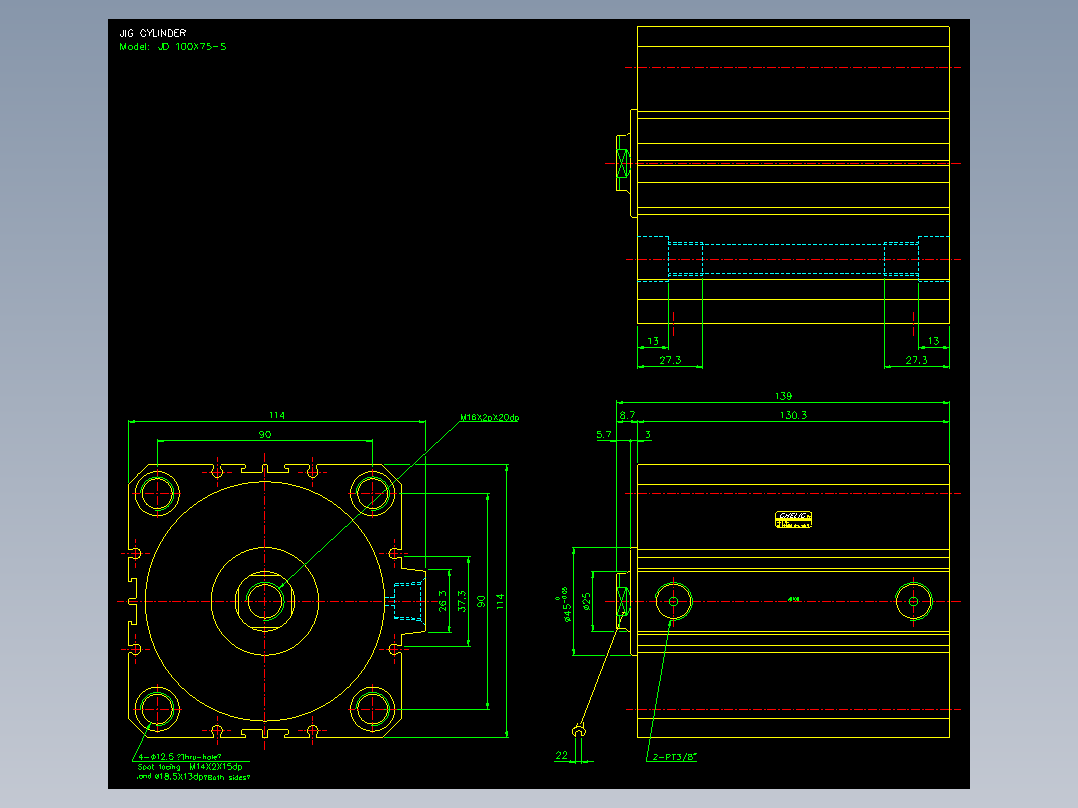The width and height of the screenshot is (1078, 808).
Task: Pick the "37.3" dimension value
Action: tap(461, 600)
